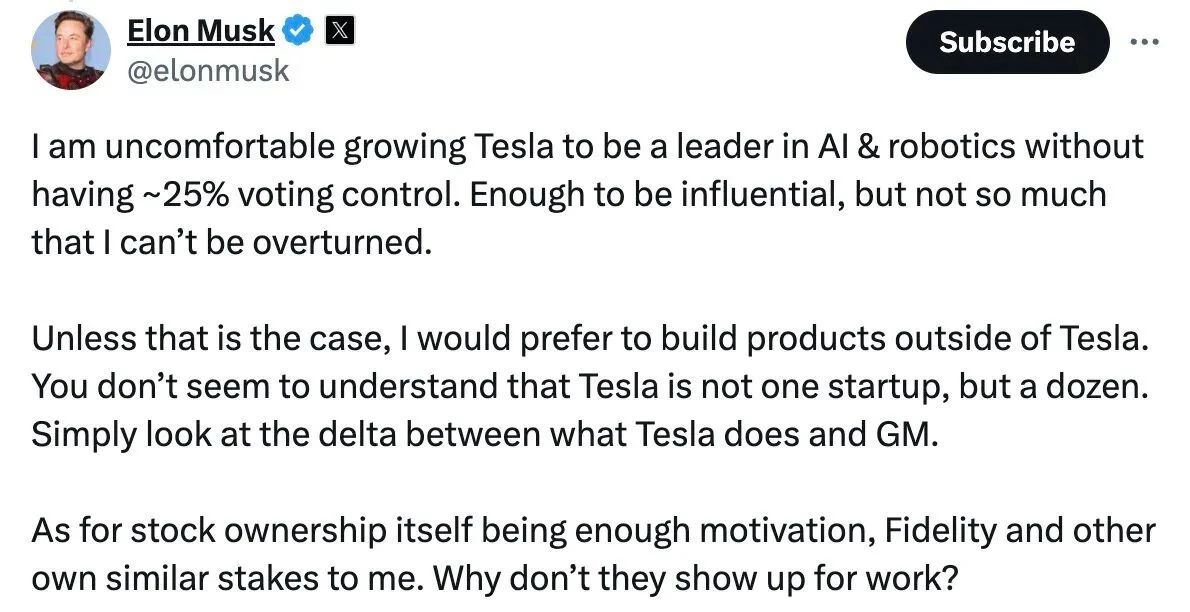The image size is (1190, 612).
Task: Select the "~25%" voting control text
Action: coord(186,194)
